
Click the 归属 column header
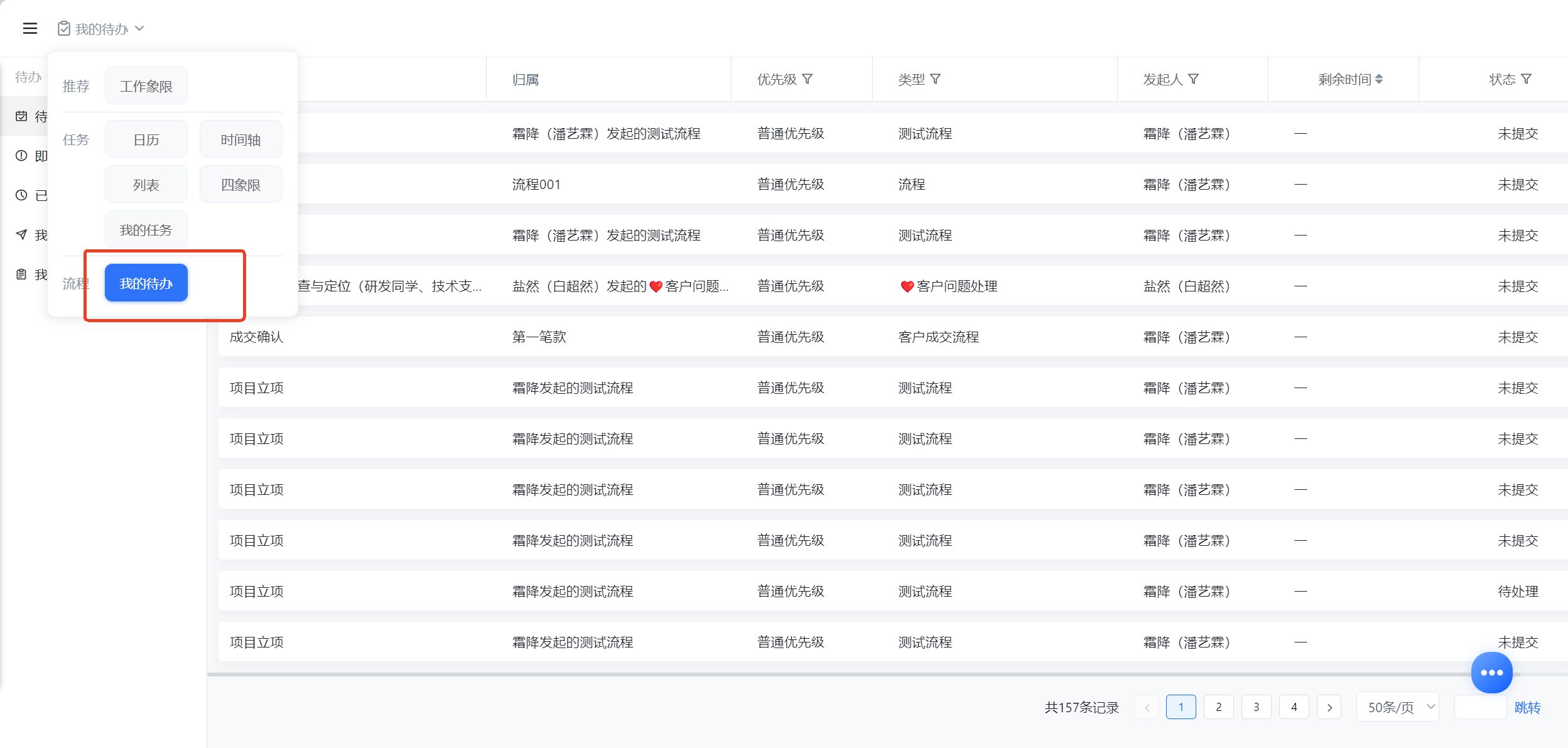[526, 79]
